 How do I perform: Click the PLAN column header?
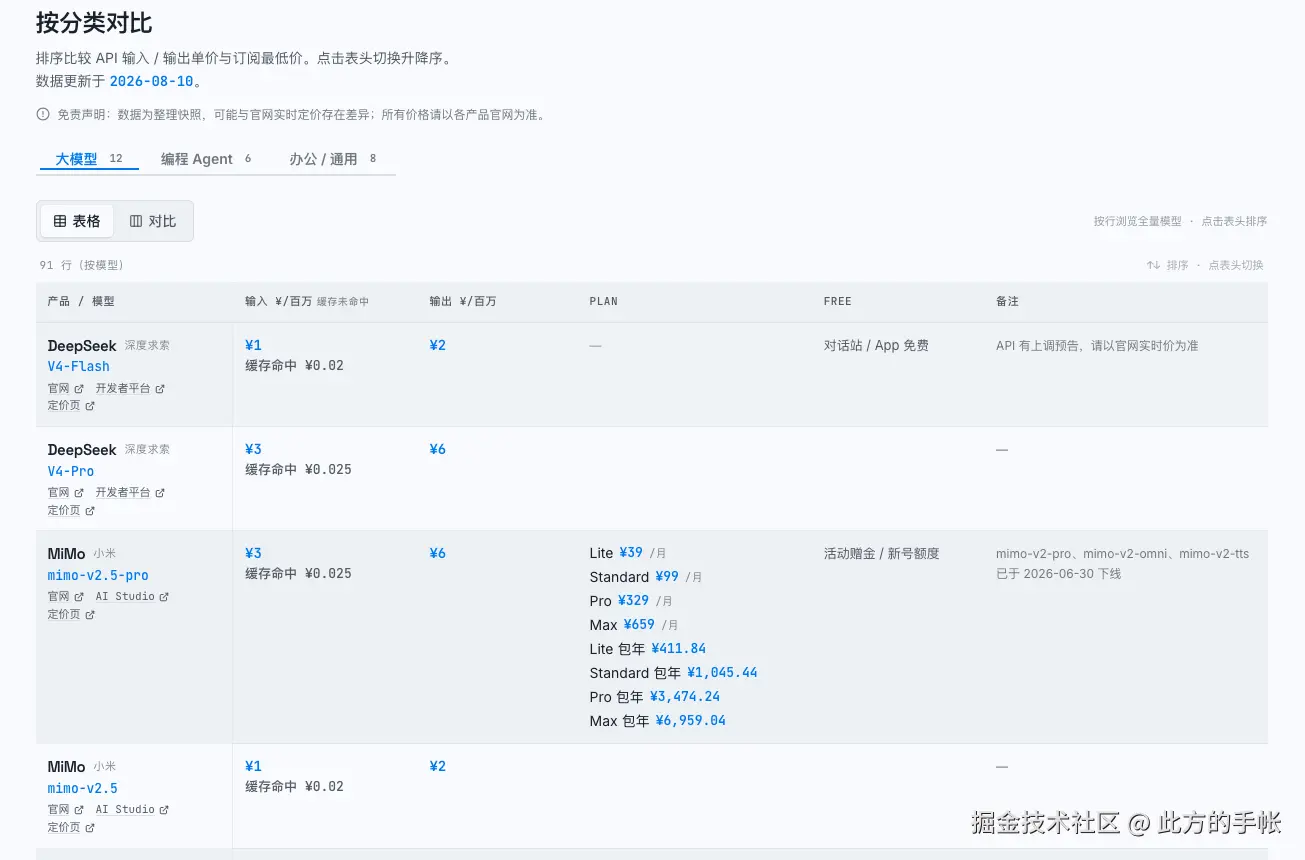coord(604,301)
